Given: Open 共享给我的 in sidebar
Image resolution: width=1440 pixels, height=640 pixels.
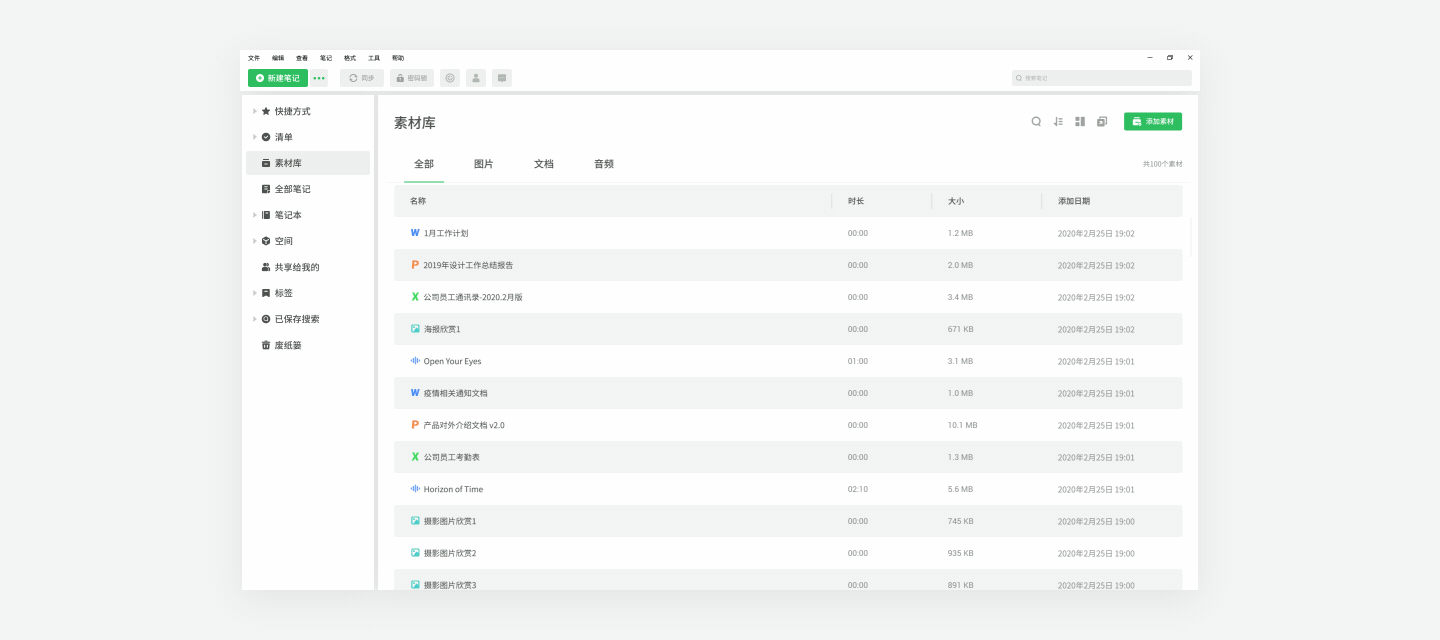Looking at the screenshot, I should pyautogui.click(x=308, y=267).
